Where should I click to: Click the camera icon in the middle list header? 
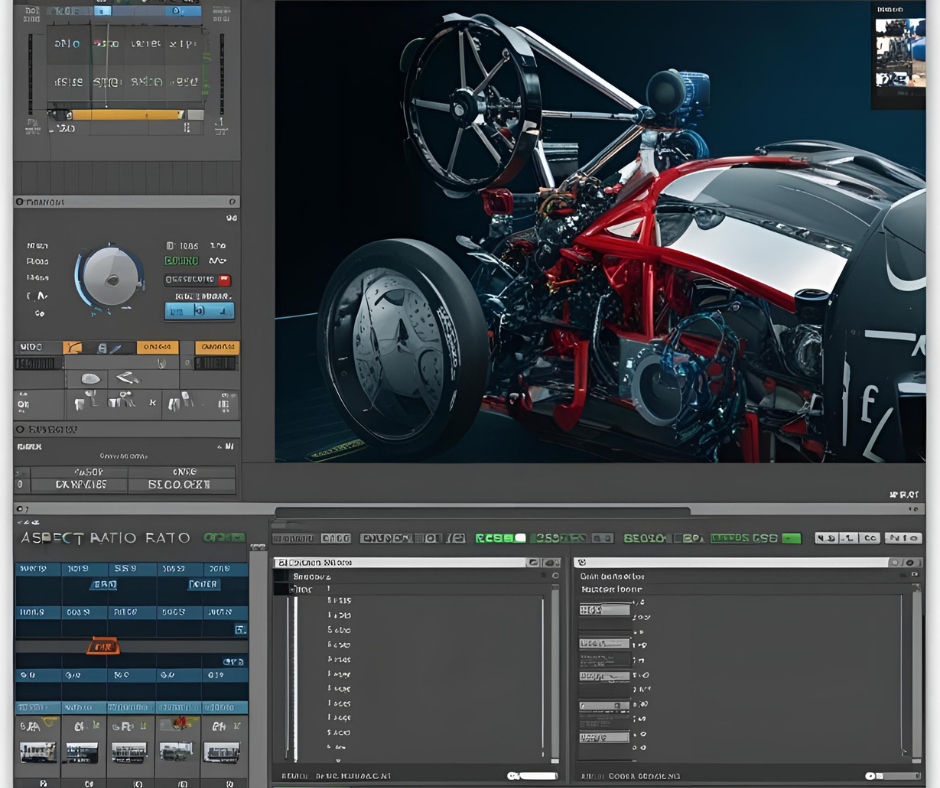[x=533, y=563]
